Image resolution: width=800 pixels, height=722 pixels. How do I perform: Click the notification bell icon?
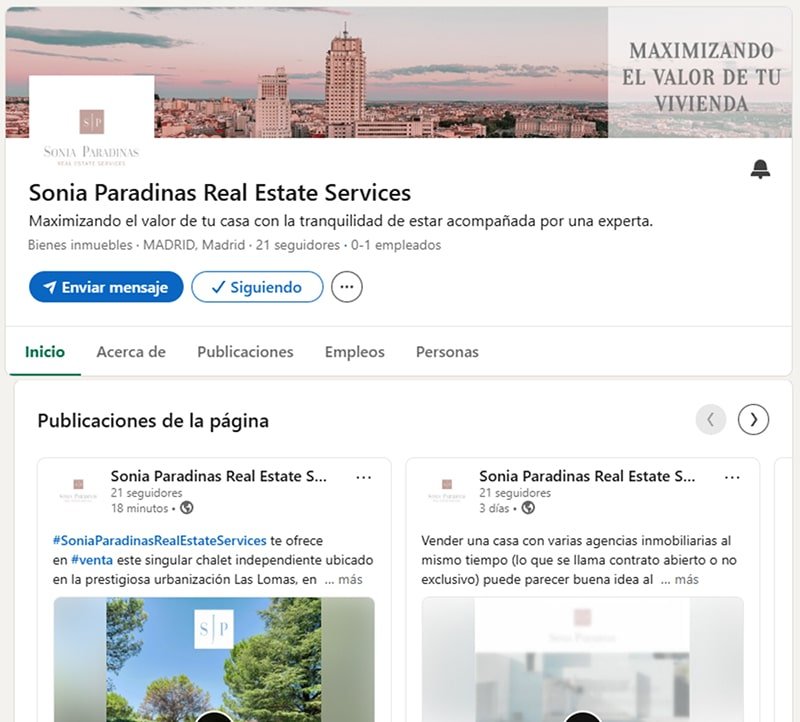pos(760,169)
